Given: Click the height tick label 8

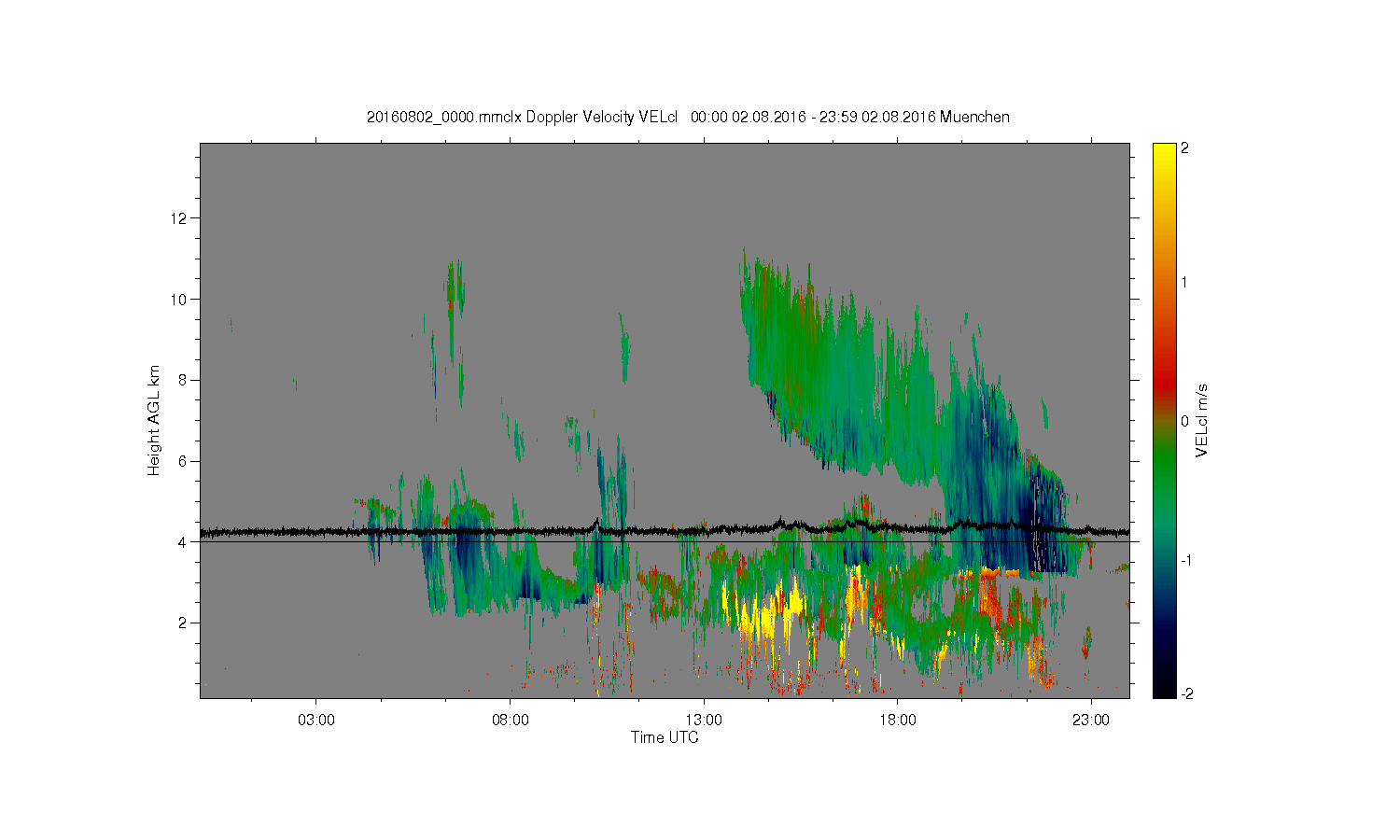Looking at the screenshot, I should point(184,380).
